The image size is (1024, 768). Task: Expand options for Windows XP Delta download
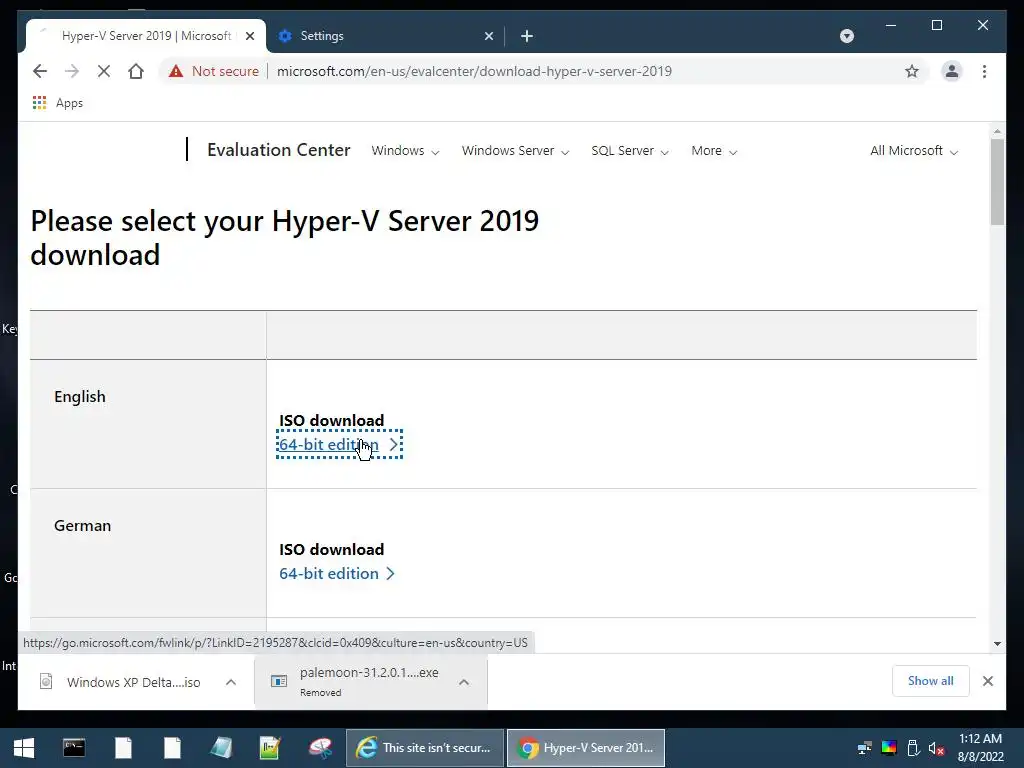[231, 682]
